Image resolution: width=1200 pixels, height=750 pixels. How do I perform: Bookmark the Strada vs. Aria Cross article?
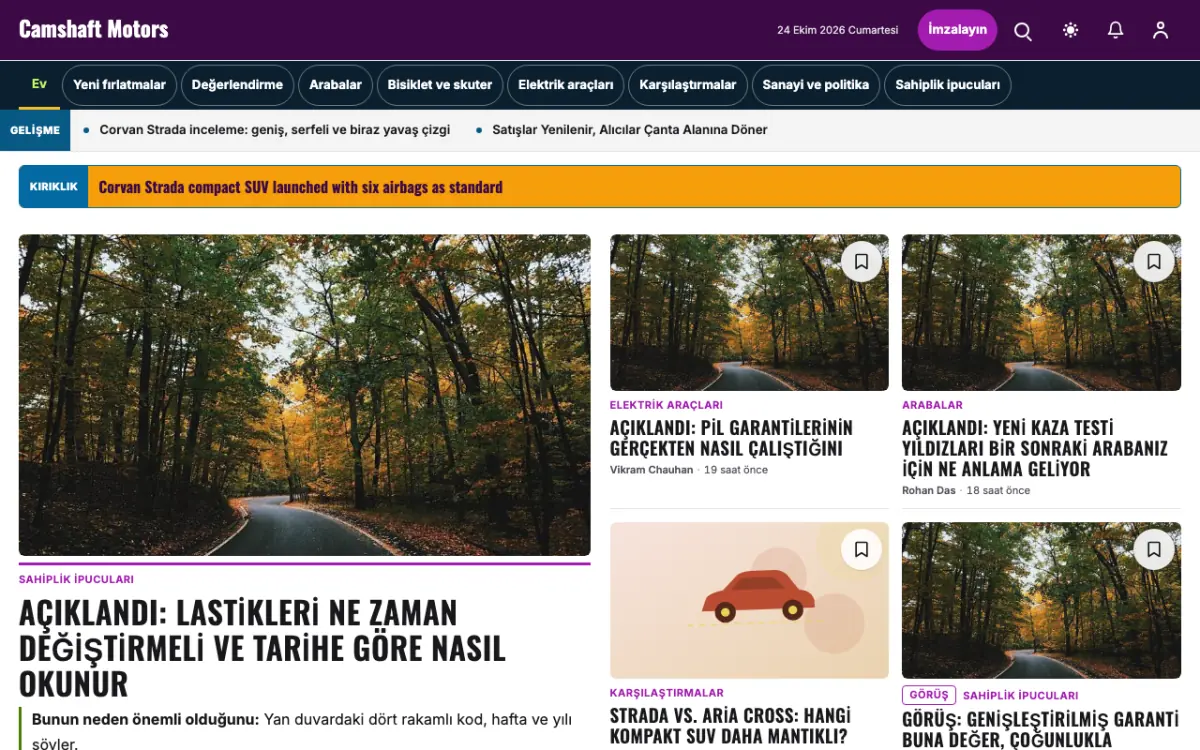861,549
